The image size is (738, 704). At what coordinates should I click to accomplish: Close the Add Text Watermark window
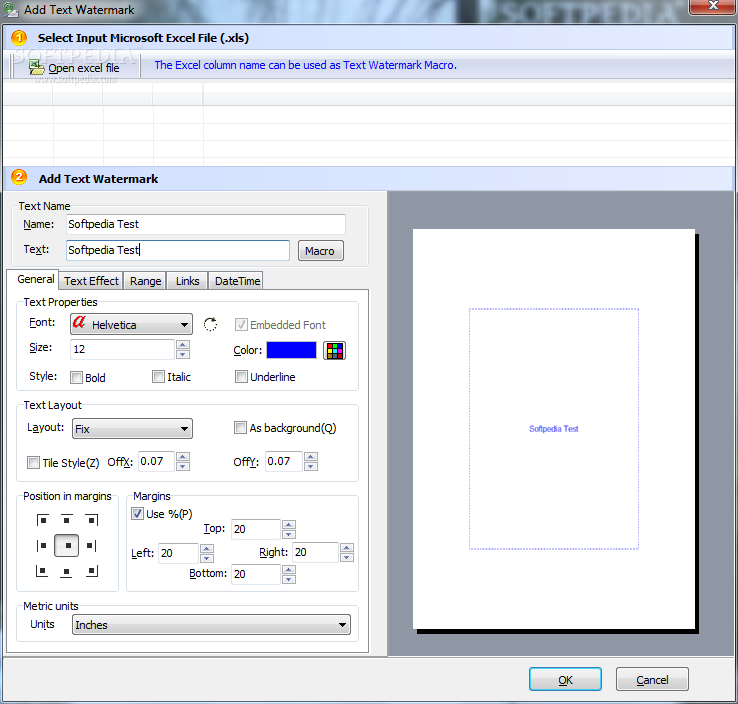(x=713, y=6)
